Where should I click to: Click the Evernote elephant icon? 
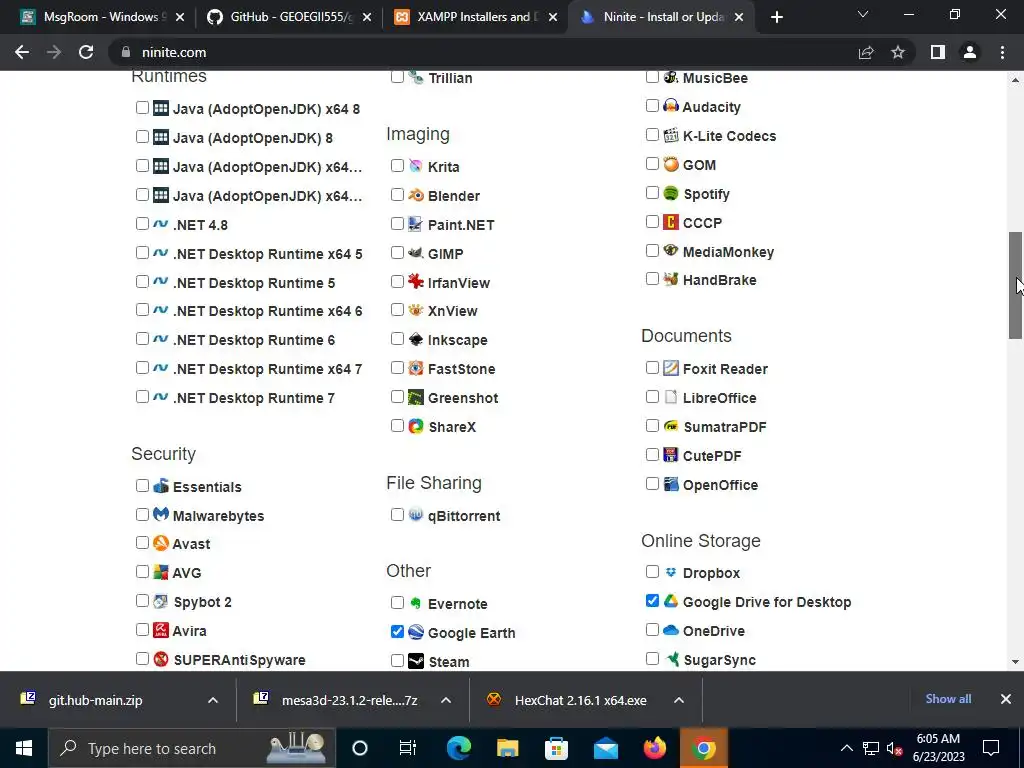click(415, 603)
